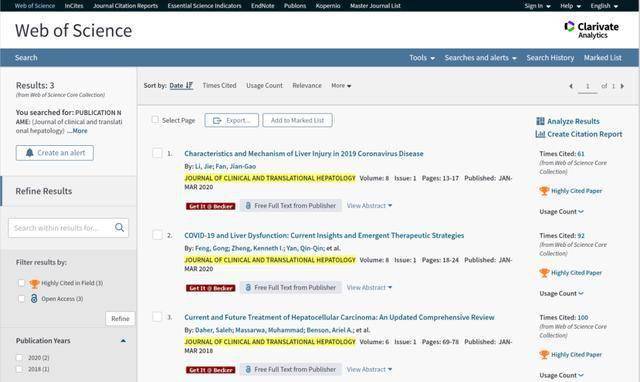This screenshot has width=640, height=382.
Task: Go to previous results page arrow
Action: pos(571,86)
